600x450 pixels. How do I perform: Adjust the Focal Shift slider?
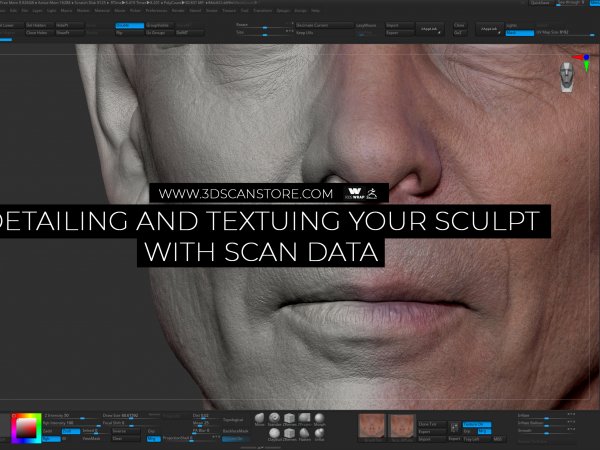pyautogui.click(x=130, y=424)
